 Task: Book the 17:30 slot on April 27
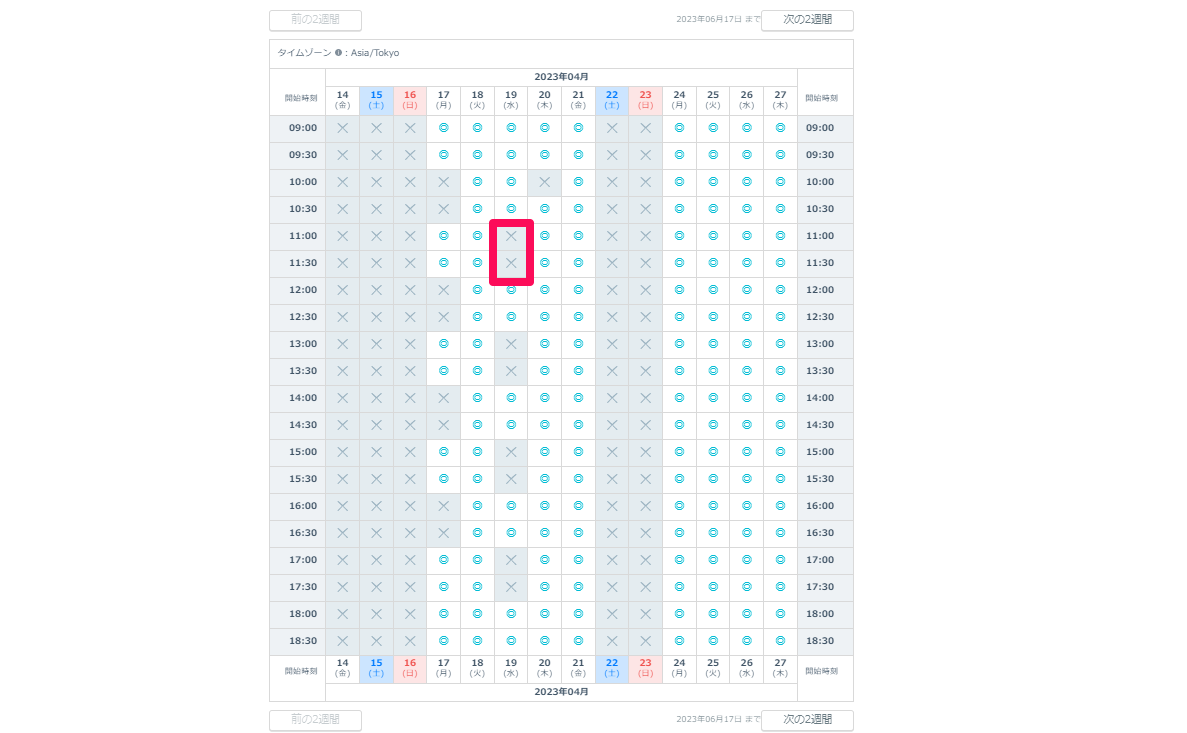pyautogui.click(x=780, y=587)
